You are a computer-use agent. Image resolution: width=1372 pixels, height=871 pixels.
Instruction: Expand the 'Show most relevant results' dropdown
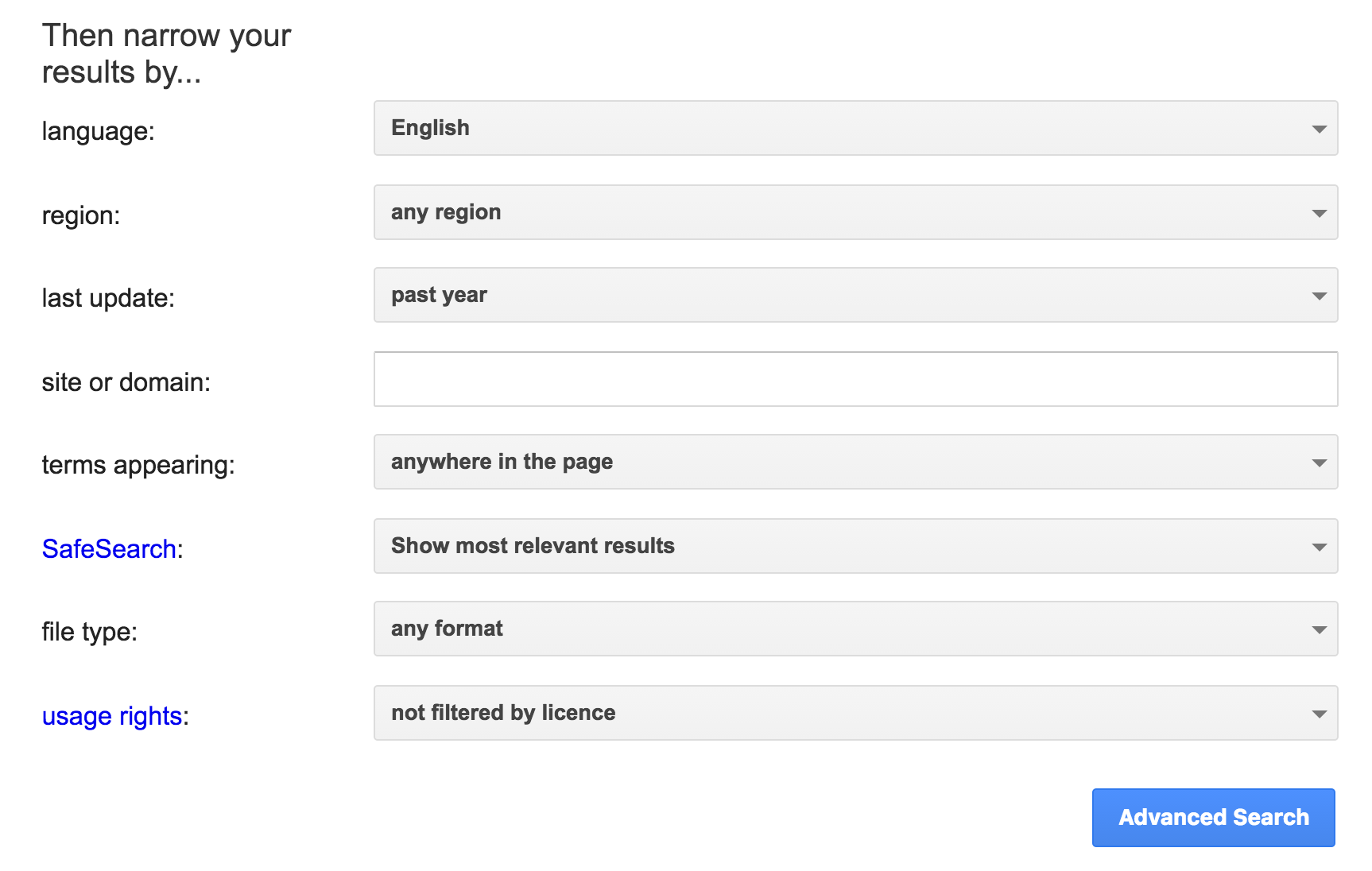(855, 546)
